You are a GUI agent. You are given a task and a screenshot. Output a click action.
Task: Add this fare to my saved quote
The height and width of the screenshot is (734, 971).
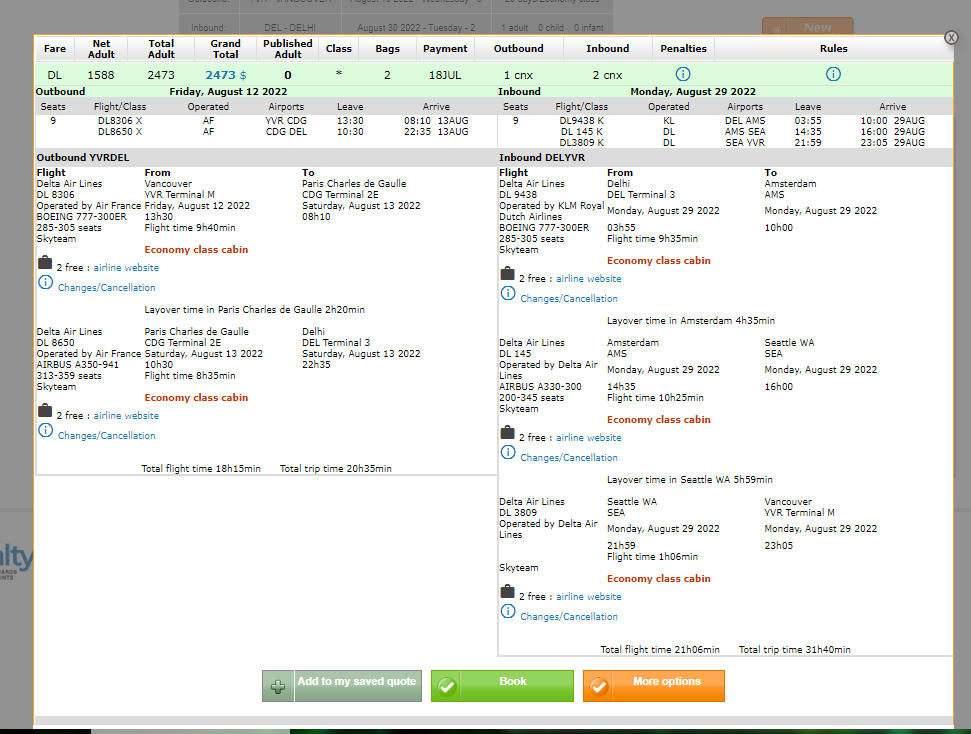click(342, 686)
